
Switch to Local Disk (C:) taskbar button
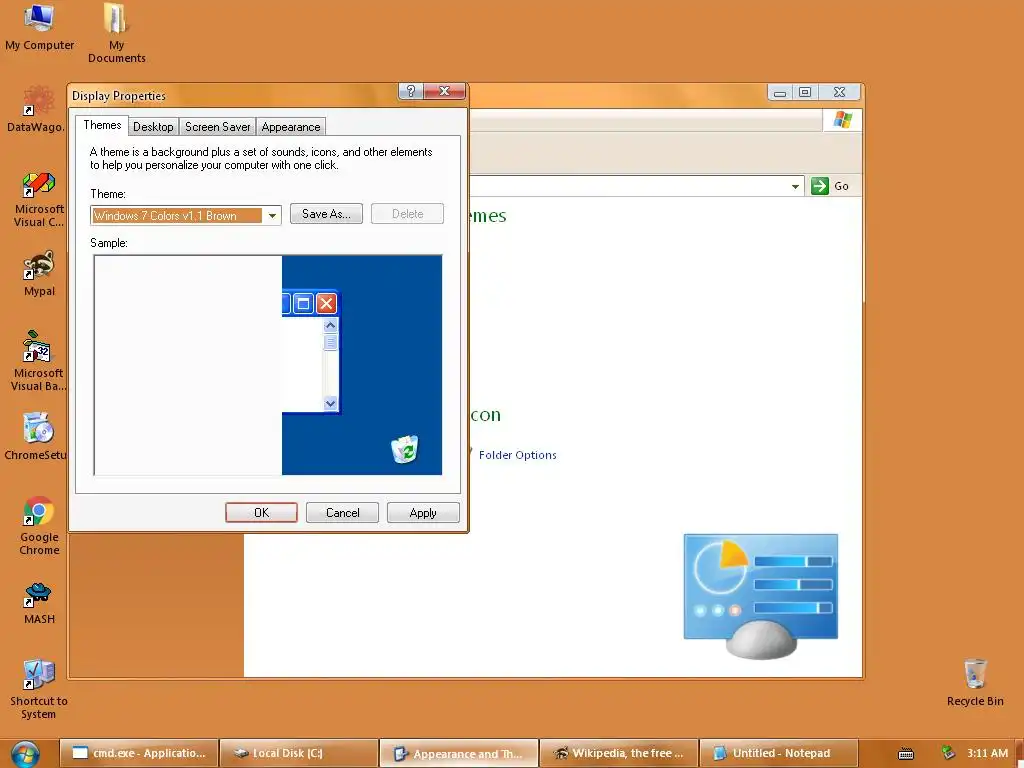299,753
